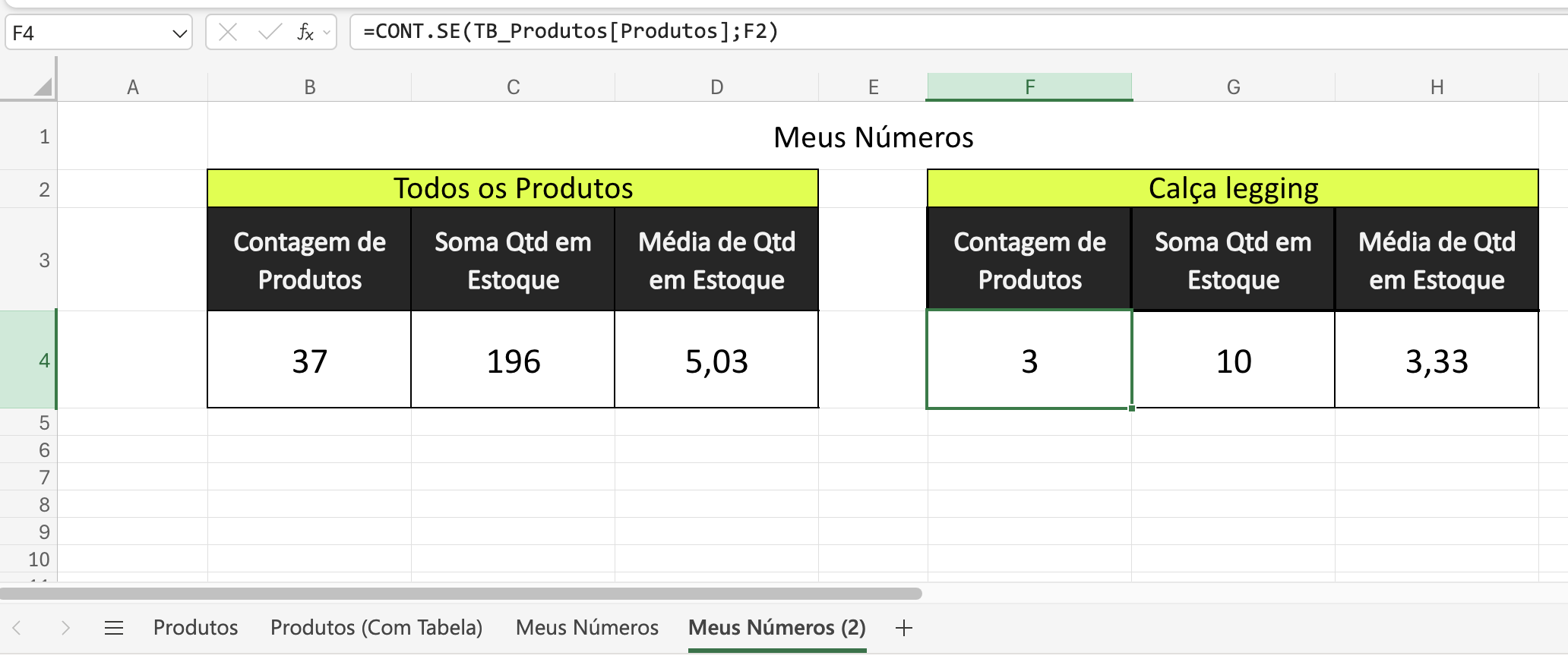The width and height of the screenshot is (1568, 662).
Task: Open the sheet list hamburger icon
Action: click(114, 628)
